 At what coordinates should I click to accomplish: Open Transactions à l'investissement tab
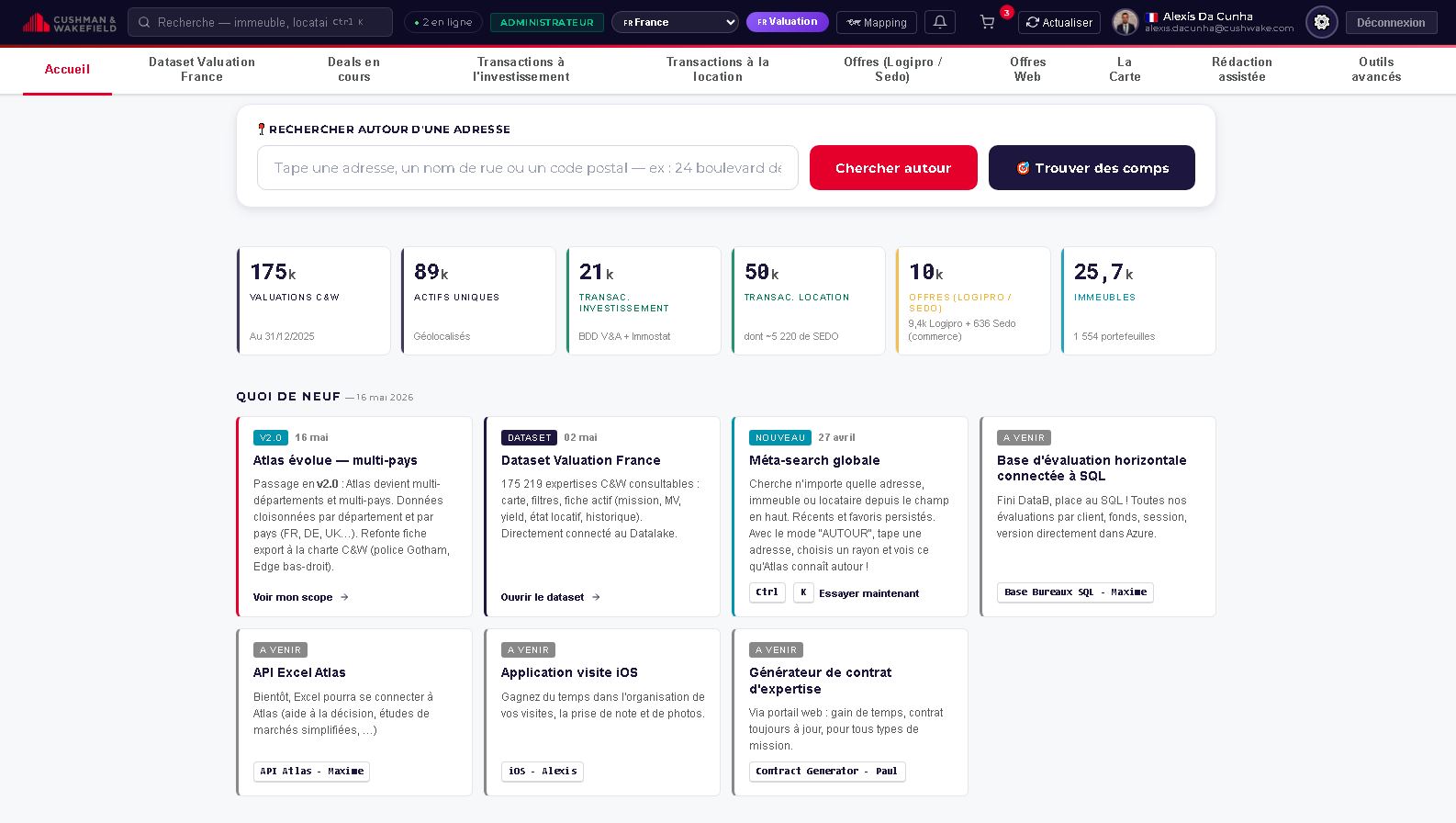tap(521, 69)
